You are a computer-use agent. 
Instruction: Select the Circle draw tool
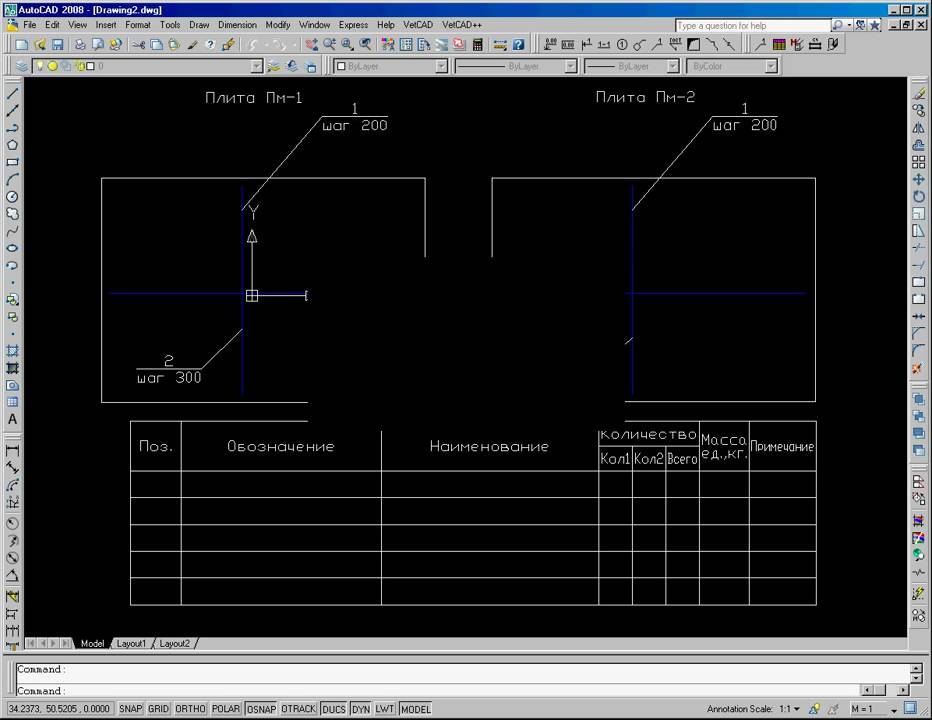click(x=13, y=196)
